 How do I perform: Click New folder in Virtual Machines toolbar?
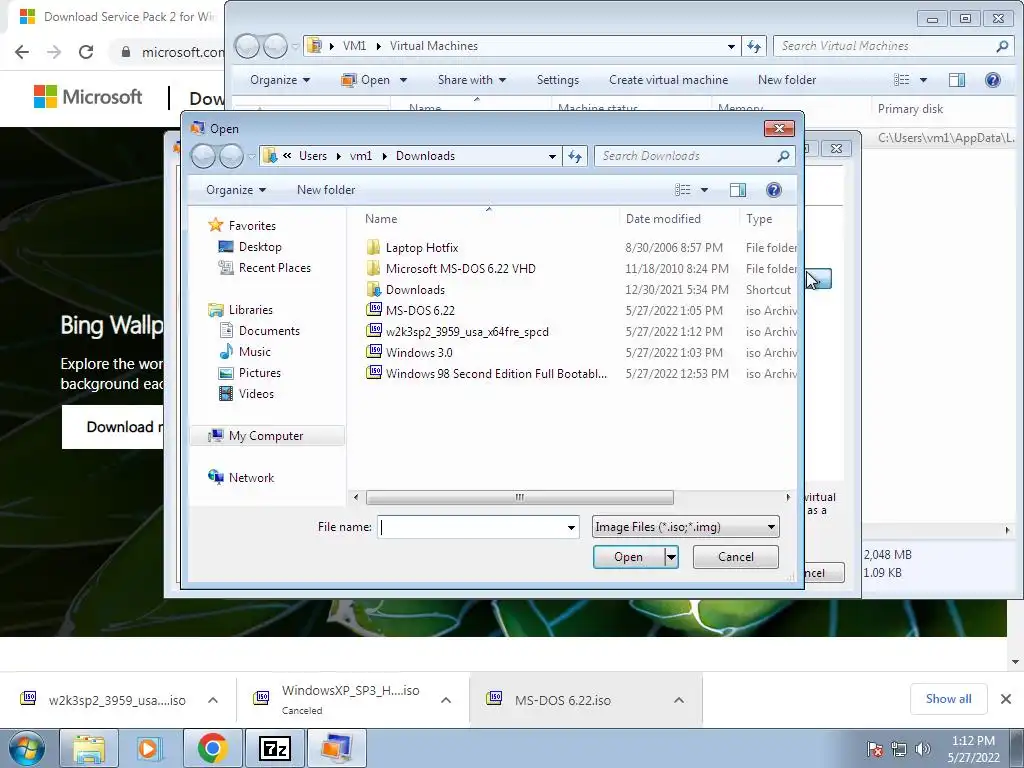pyautogui.click(x=786, y=80)
